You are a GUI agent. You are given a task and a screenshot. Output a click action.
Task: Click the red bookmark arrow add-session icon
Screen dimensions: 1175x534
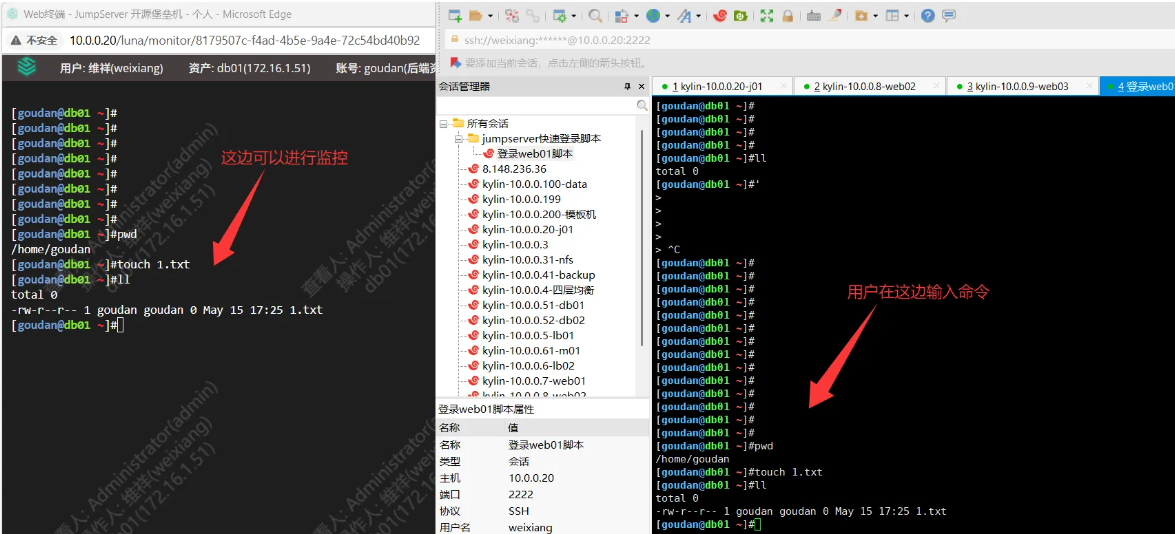coord(455,63)
